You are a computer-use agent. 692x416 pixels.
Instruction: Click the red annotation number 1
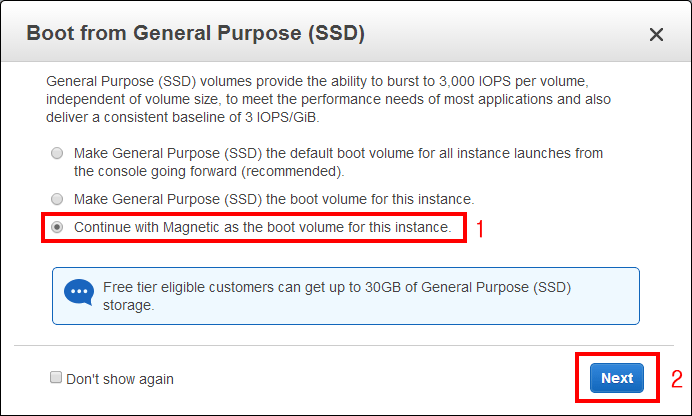pos(480,229)
